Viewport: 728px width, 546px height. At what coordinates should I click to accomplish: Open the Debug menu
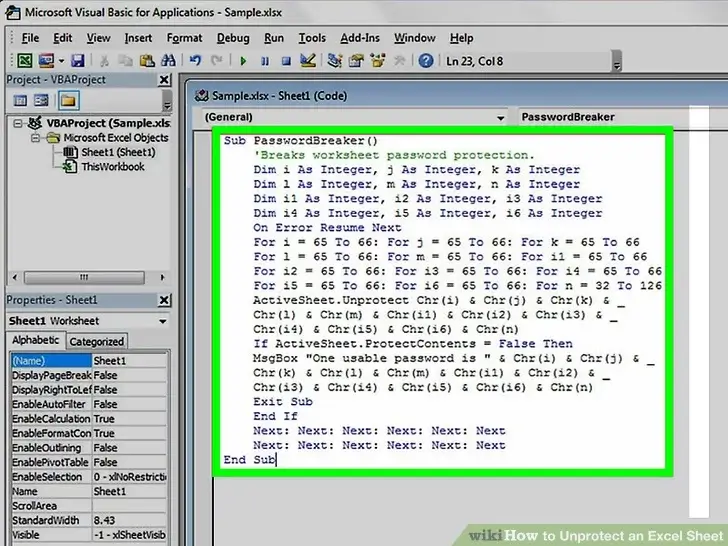(x=233, y=38)
